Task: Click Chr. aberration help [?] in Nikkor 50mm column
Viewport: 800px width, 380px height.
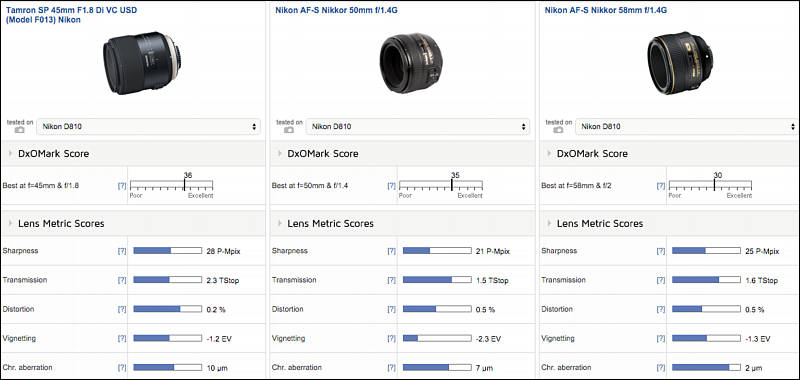Action: pos(391,368)
